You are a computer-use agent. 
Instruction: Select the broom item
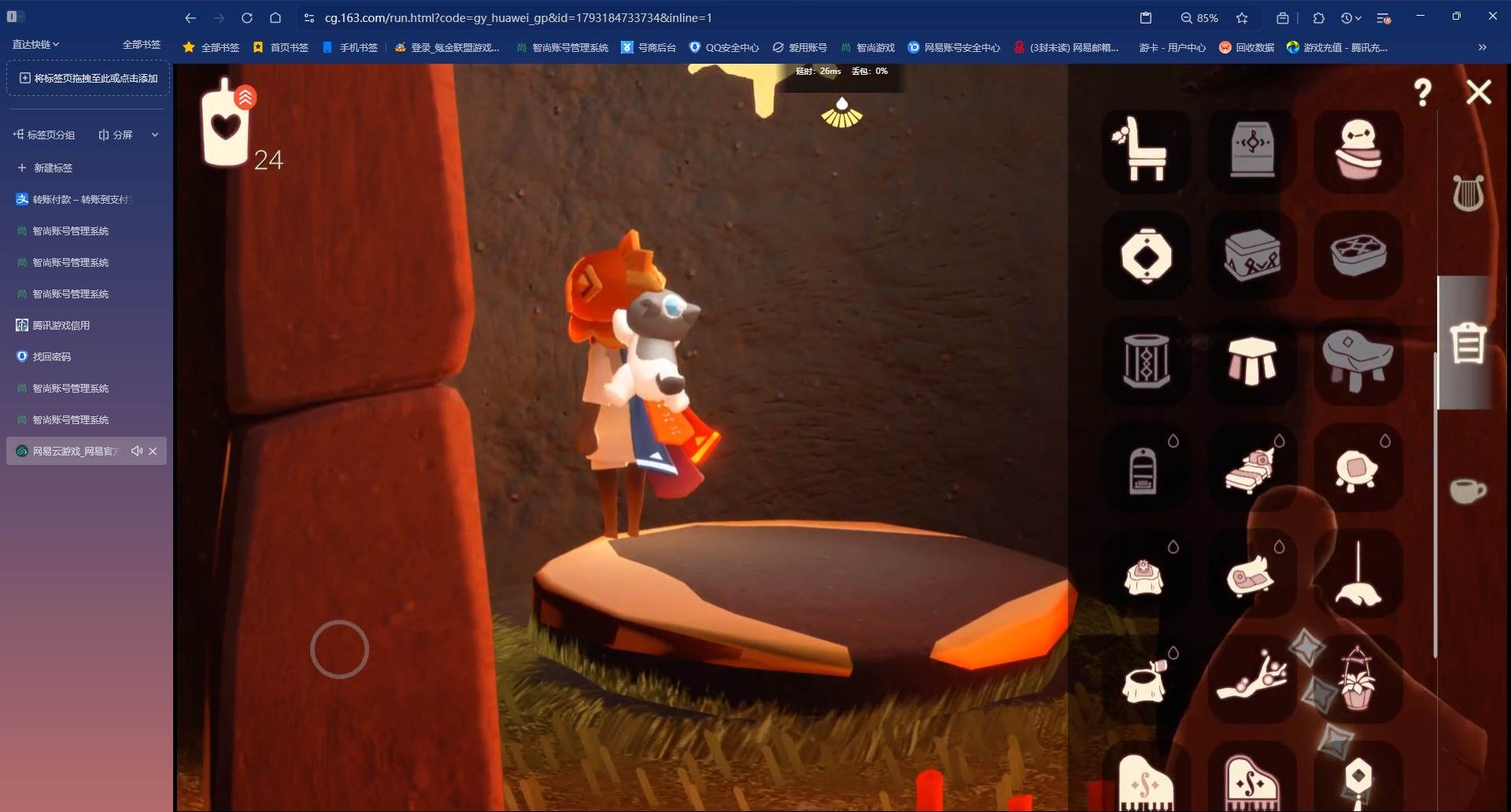(1358, 575)
